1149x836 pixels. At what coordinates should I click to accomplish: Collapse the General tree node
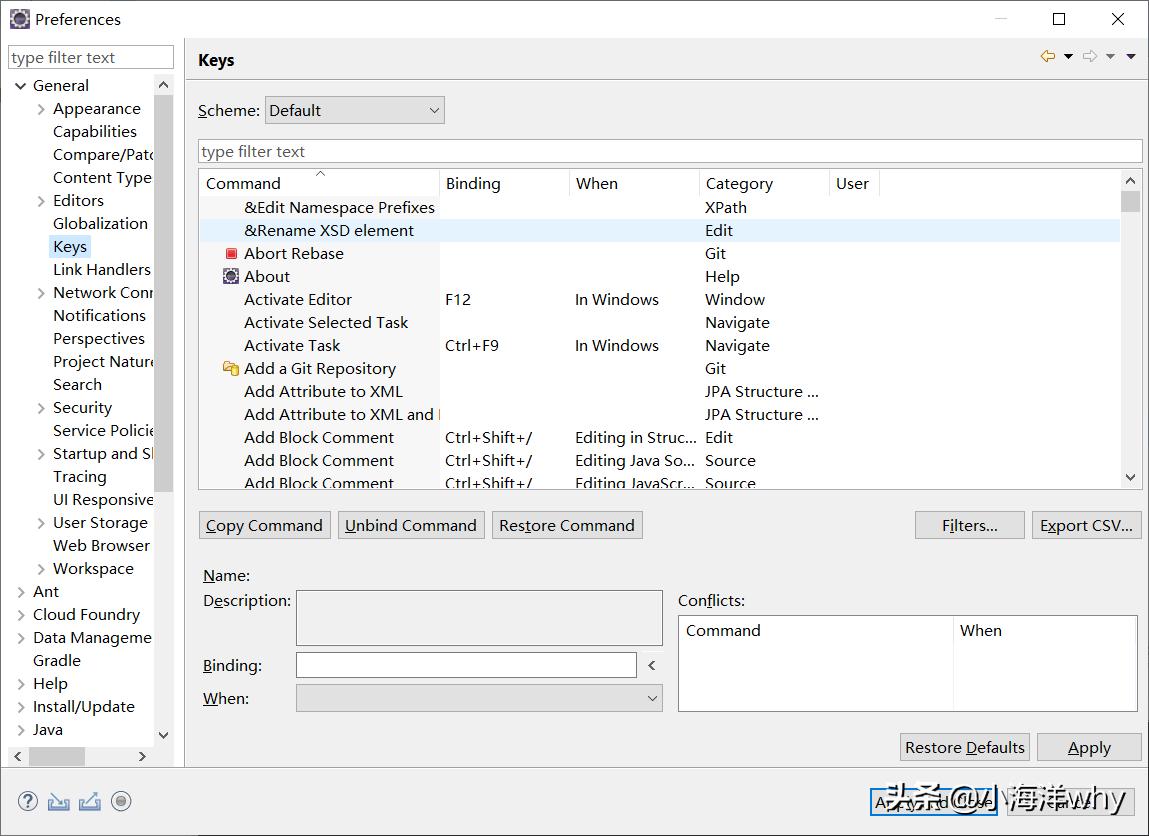pos(21,86)
